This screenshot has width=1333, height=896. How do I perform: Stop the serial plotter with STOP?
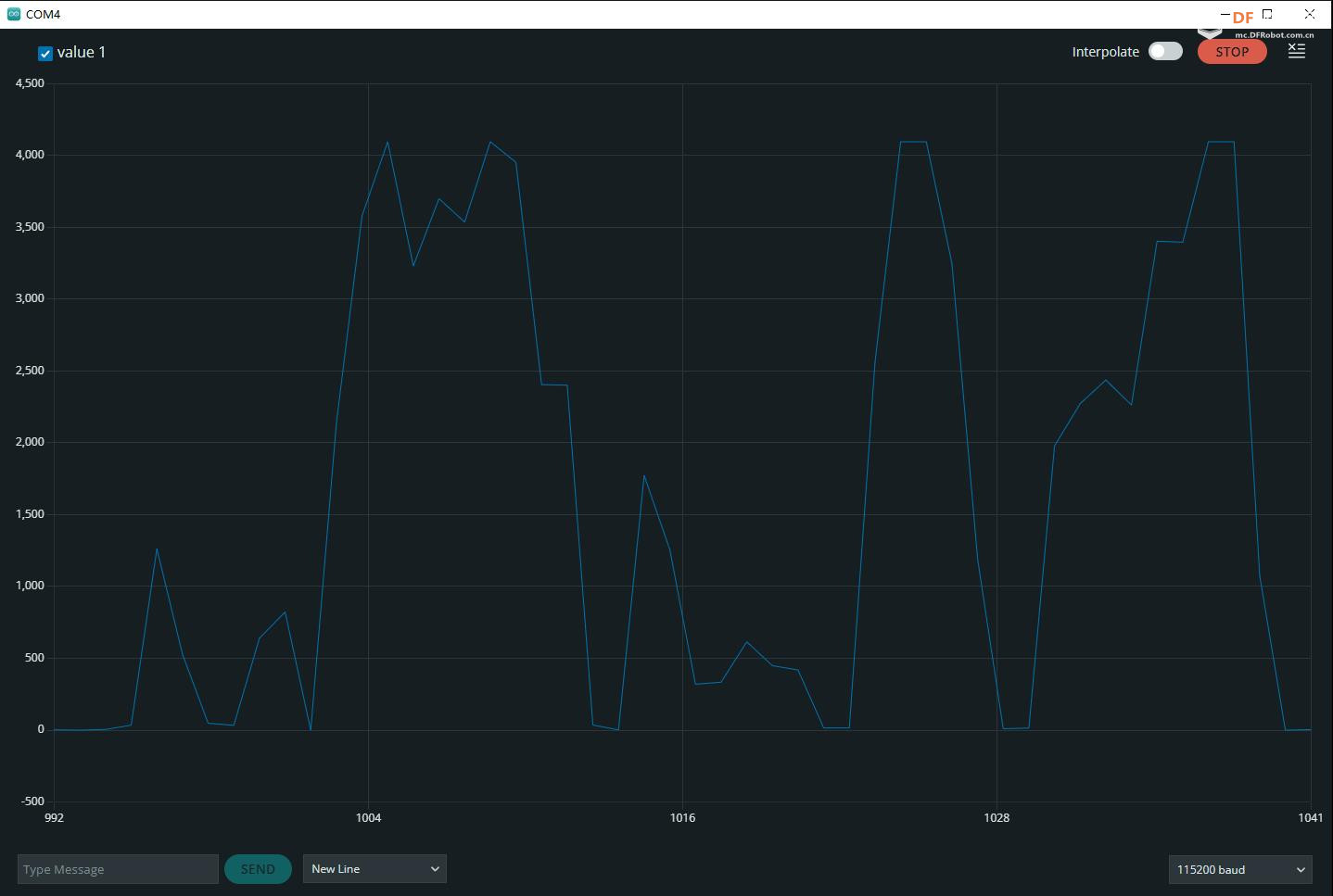[x=1232, y=52]
